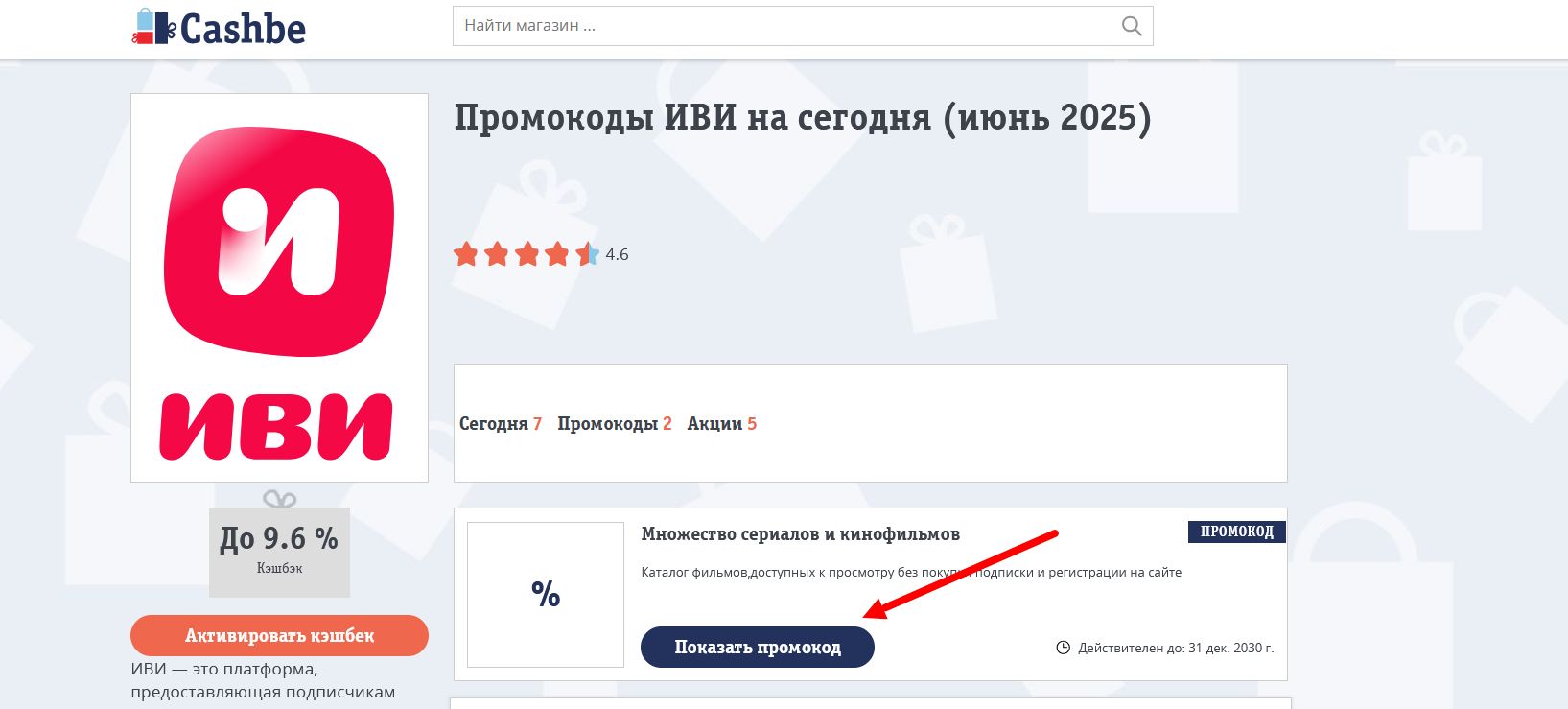Click the 4.6 rating value

(617, 254)
